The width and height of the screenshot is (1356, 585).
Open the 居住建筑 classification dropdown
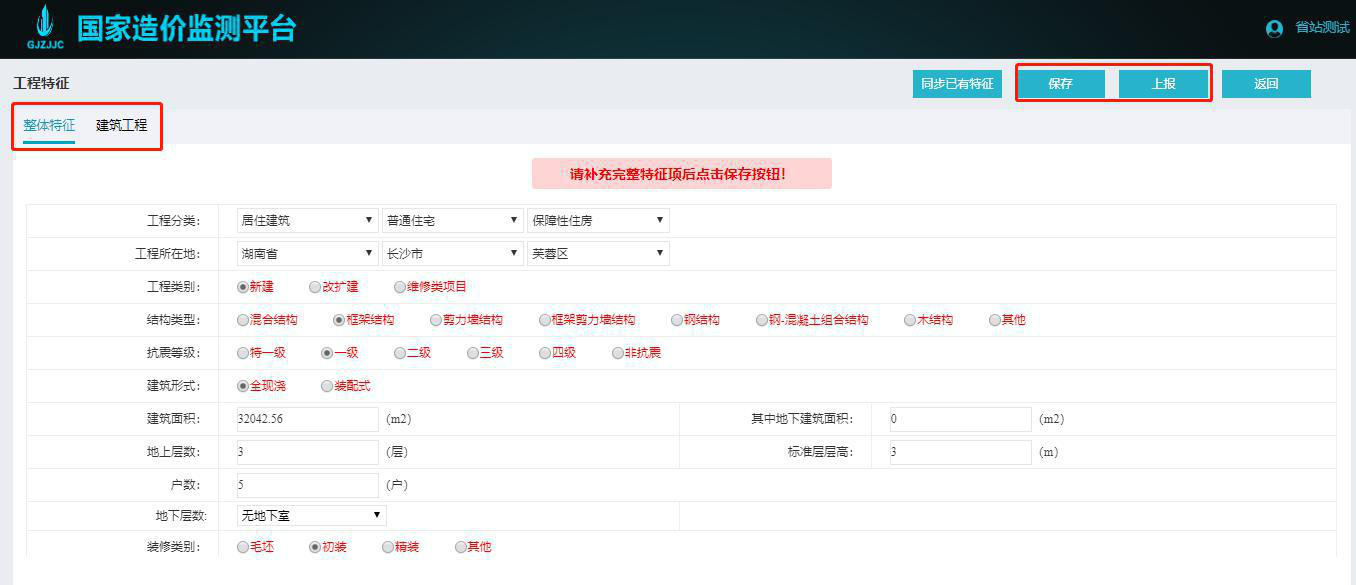(307, 219)
